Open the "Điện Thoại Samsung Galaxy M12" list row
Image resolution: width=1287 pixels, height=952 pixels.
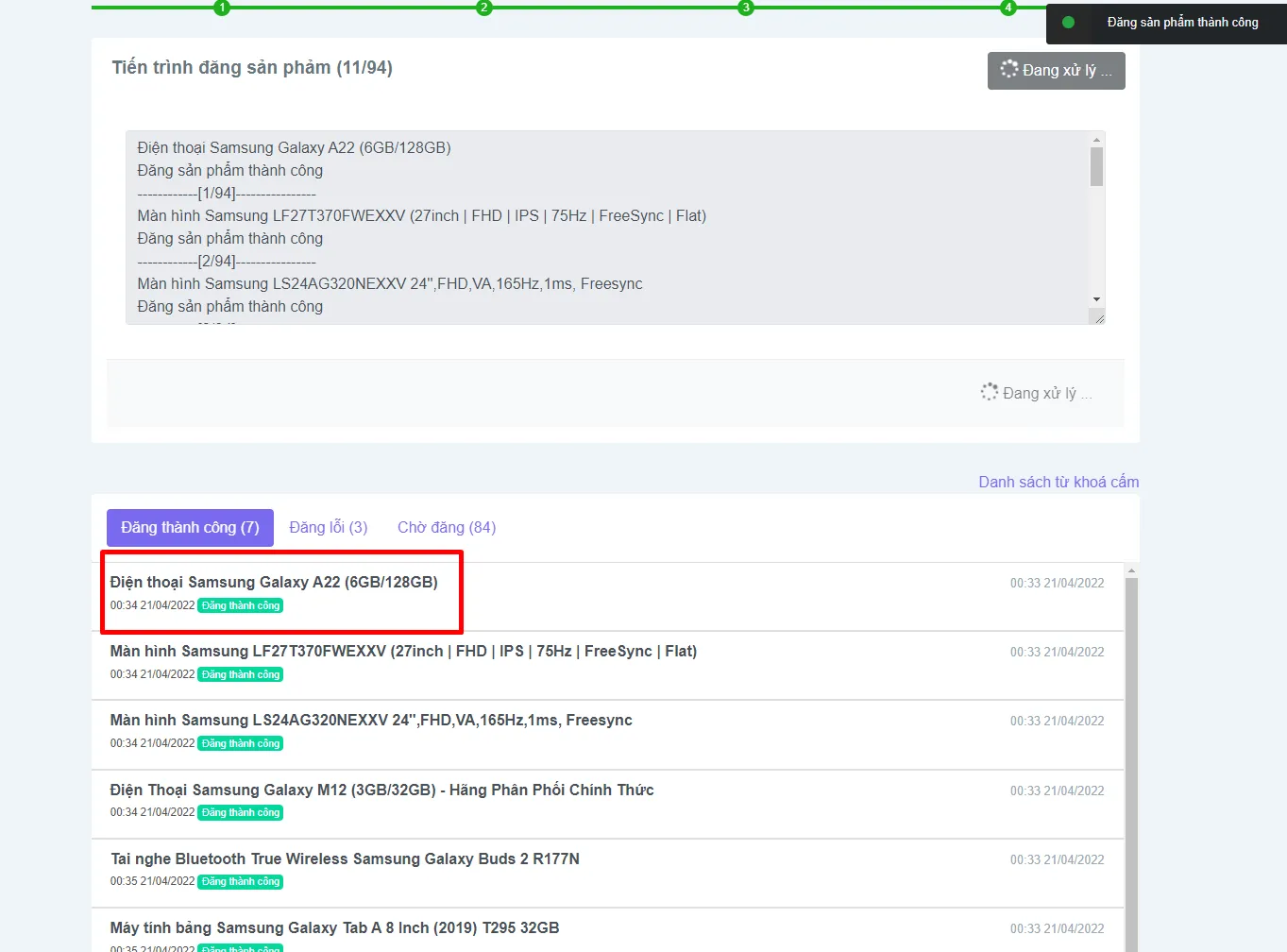click(607, 805)
